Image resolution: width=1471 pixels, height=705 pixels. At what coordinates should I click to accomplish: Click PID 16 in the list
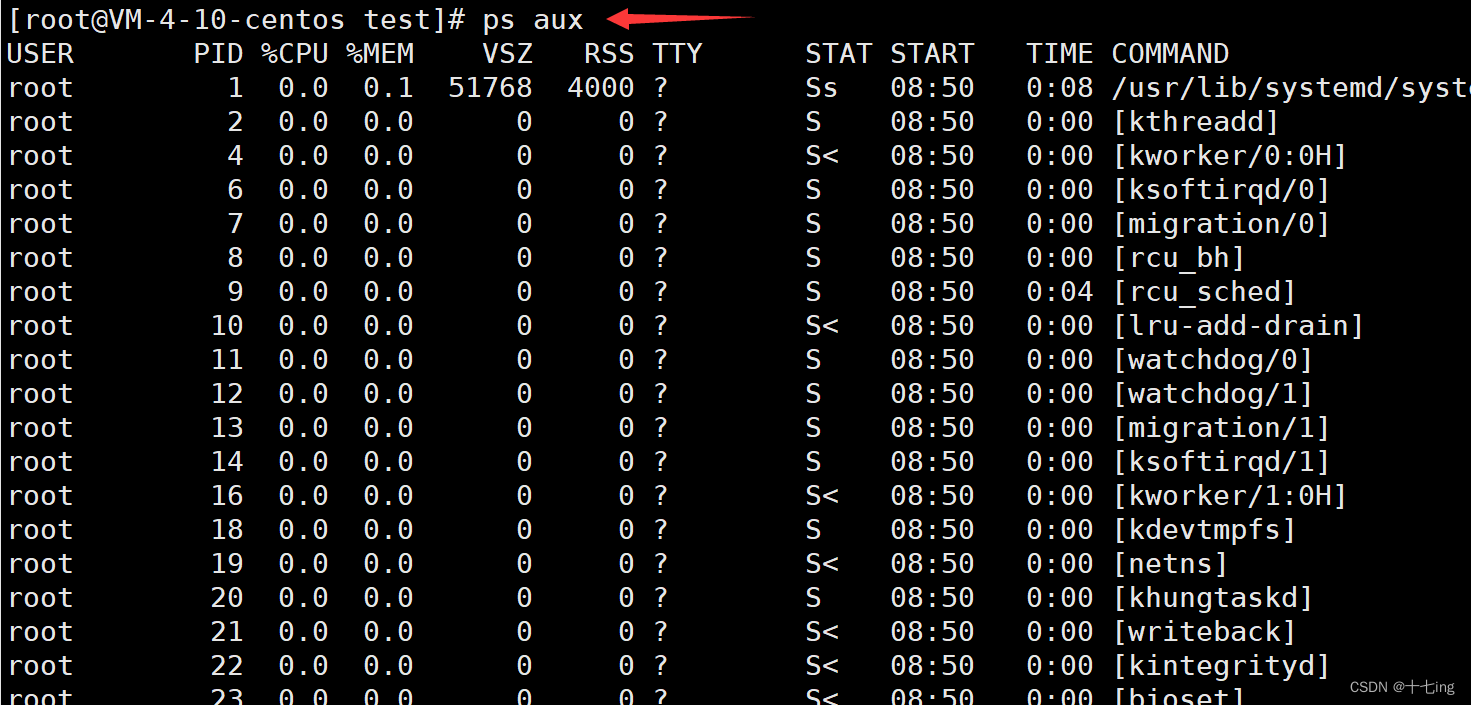pyautogui.click(x=227, y=496)
